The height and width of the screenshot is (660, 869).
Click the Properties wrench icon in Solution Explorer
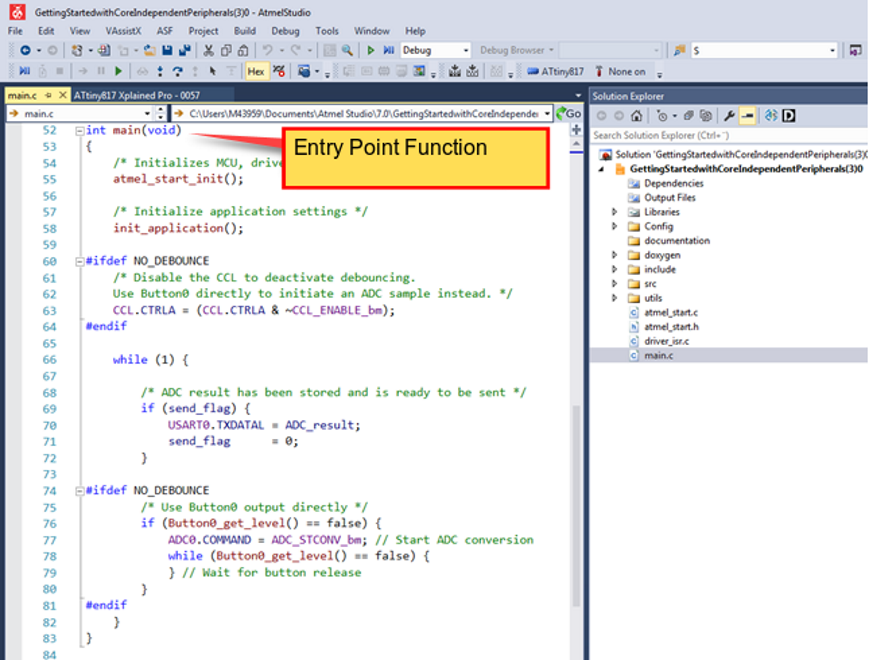pyautogui.click(x=729, y=116)
